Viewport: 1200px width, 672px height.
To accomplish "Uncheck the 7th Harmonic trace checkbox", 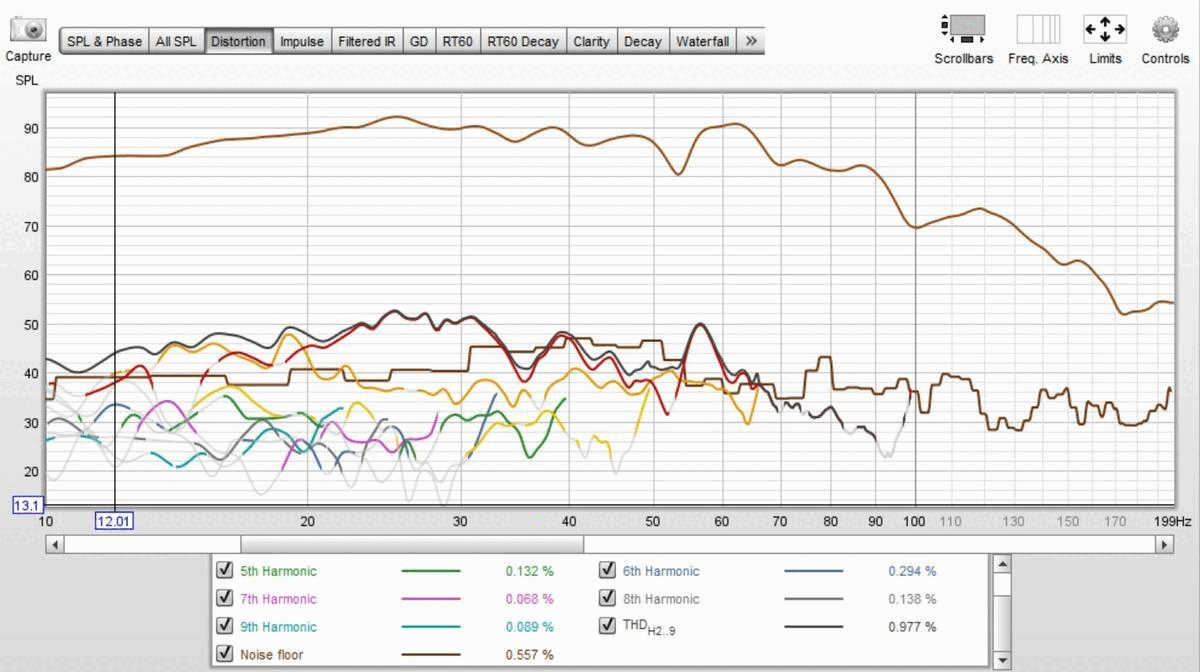I will 225,599.
